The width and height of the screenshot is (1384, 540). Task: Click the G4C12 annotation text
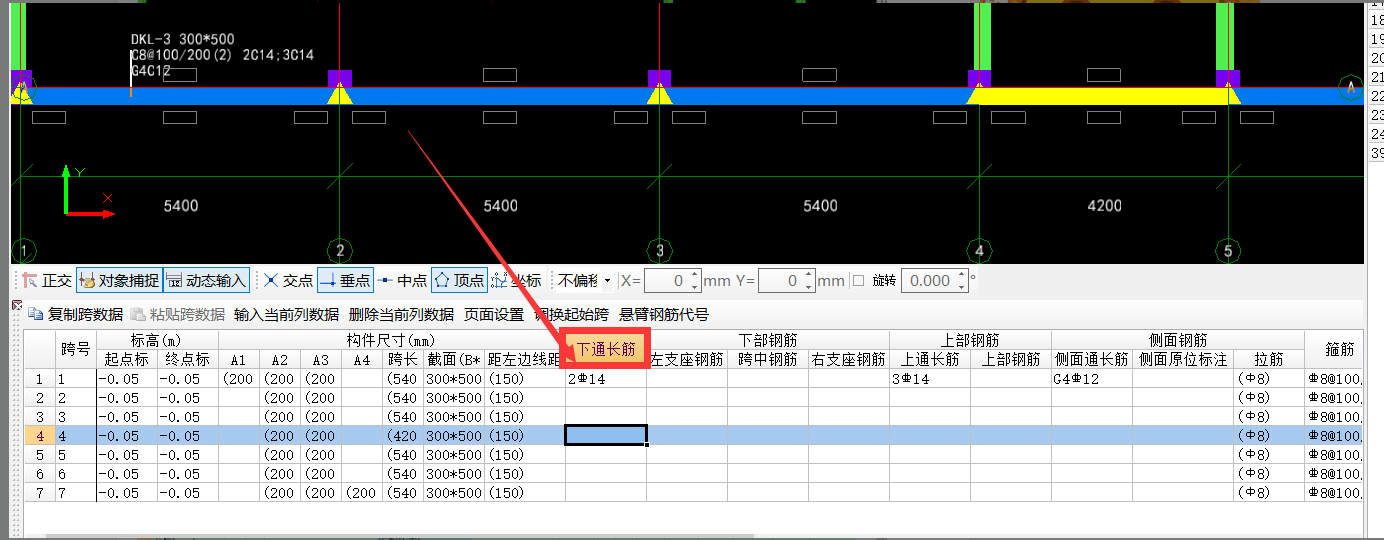150,72
